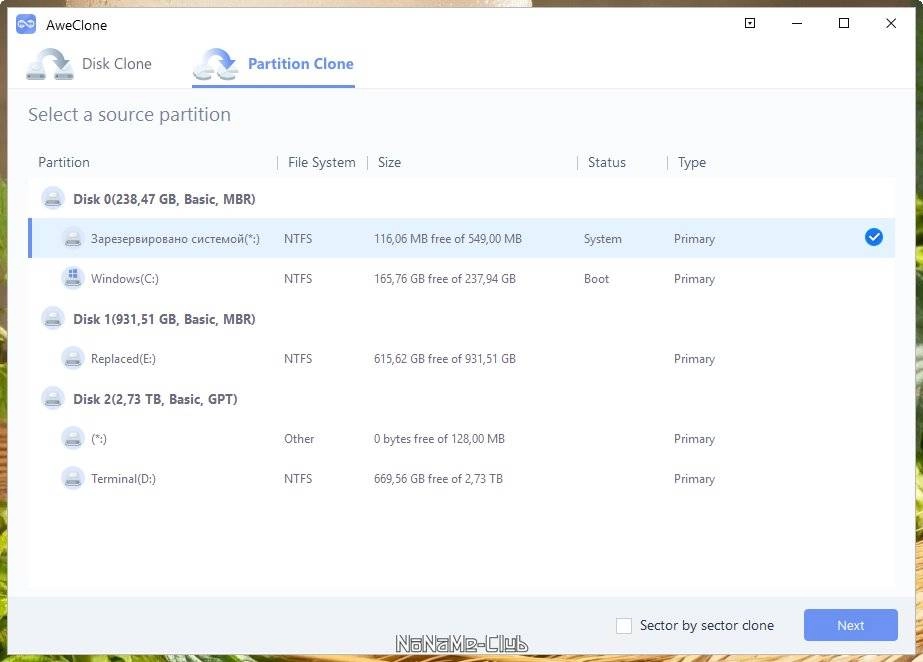Click the AweClone app logo icon
This screenshot has width=923, height=662.
point(26,24)
